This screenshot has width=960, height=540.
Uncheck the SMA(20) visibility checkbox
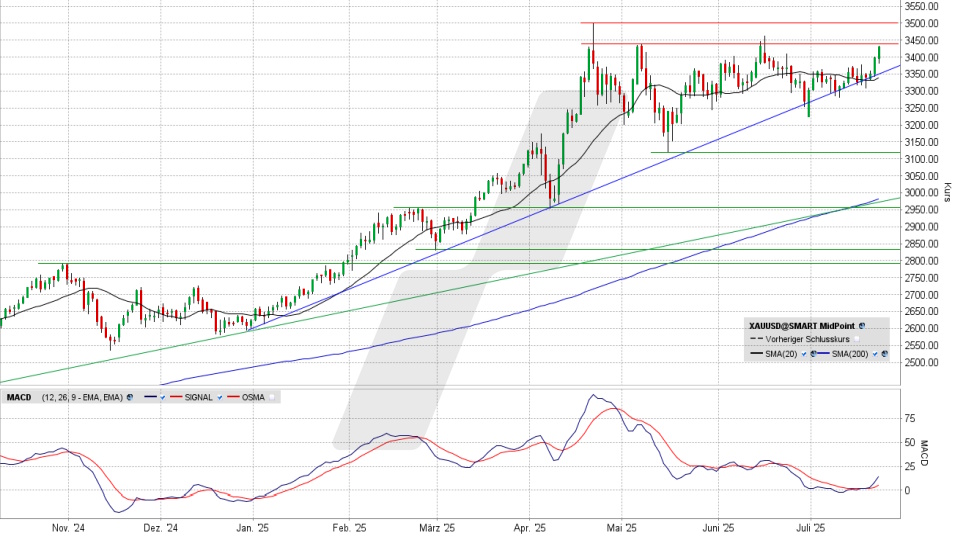pyautogui.click(x=804, y=354)
